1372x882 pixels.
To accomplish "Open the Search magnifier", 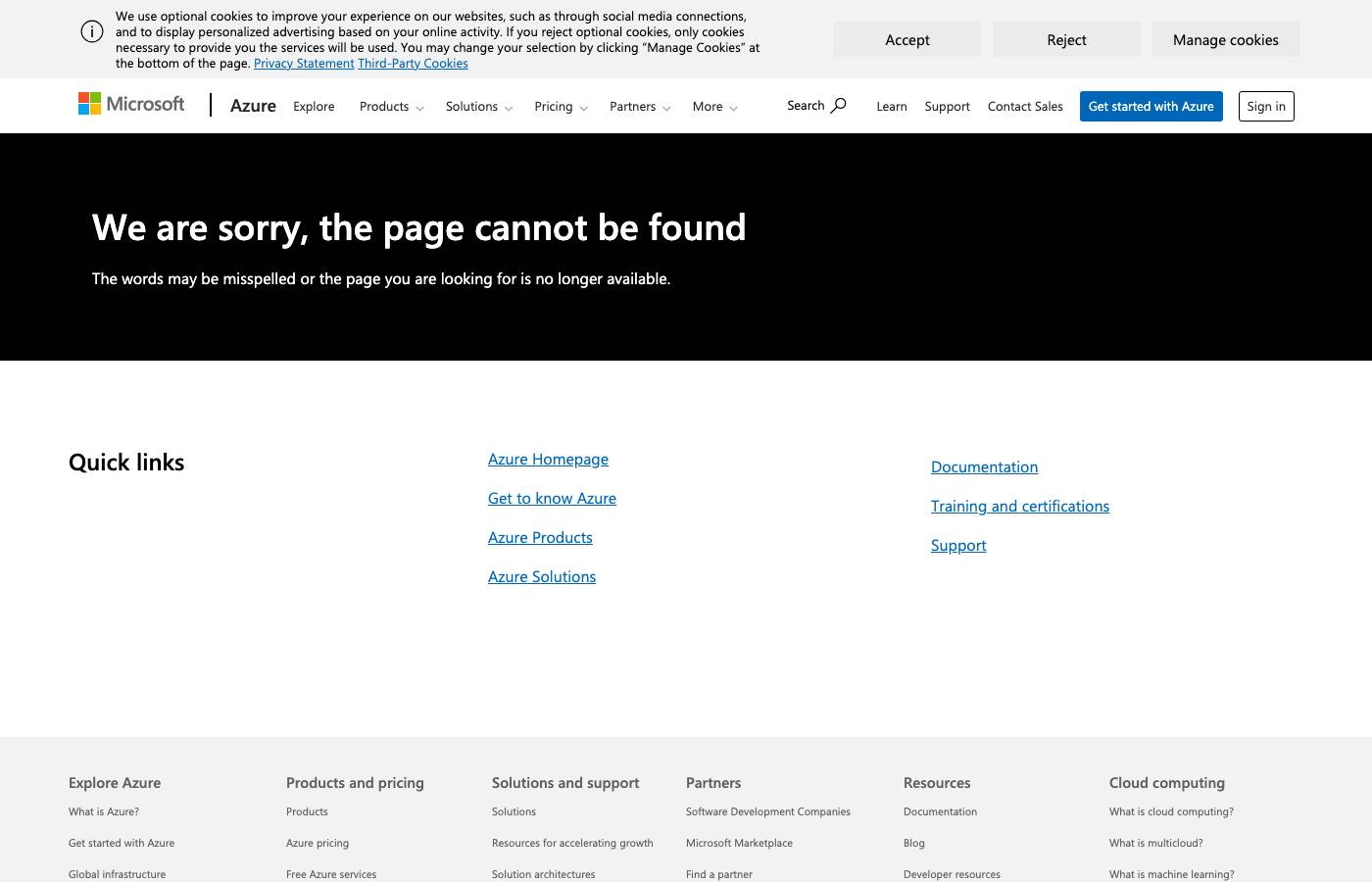I will 840,105.
